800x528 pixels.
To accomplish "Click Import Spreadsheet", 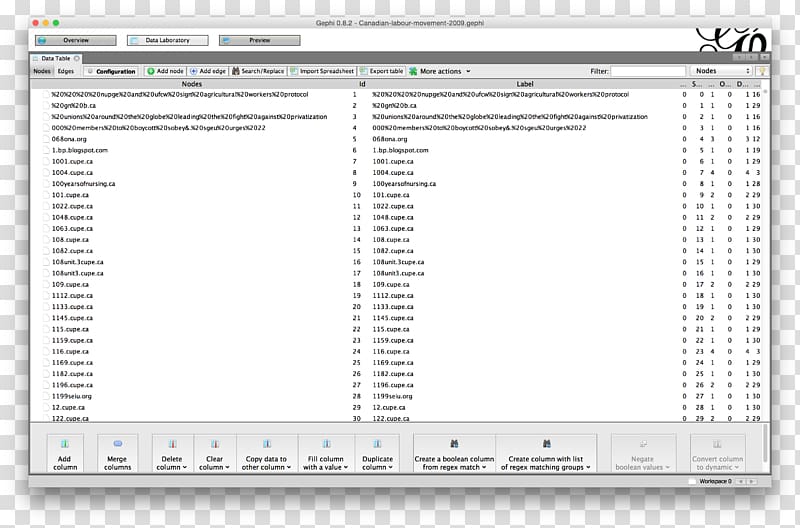I will (x=322, y=71).
